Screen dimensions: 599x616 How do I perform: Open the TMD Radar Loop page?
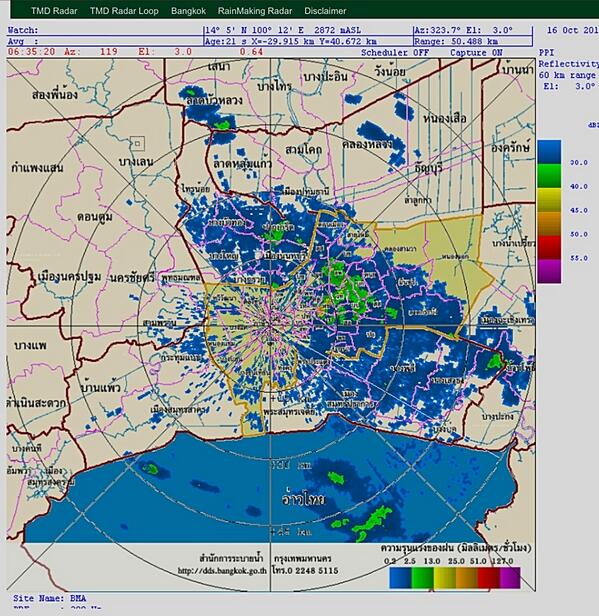tap(124, 11)
